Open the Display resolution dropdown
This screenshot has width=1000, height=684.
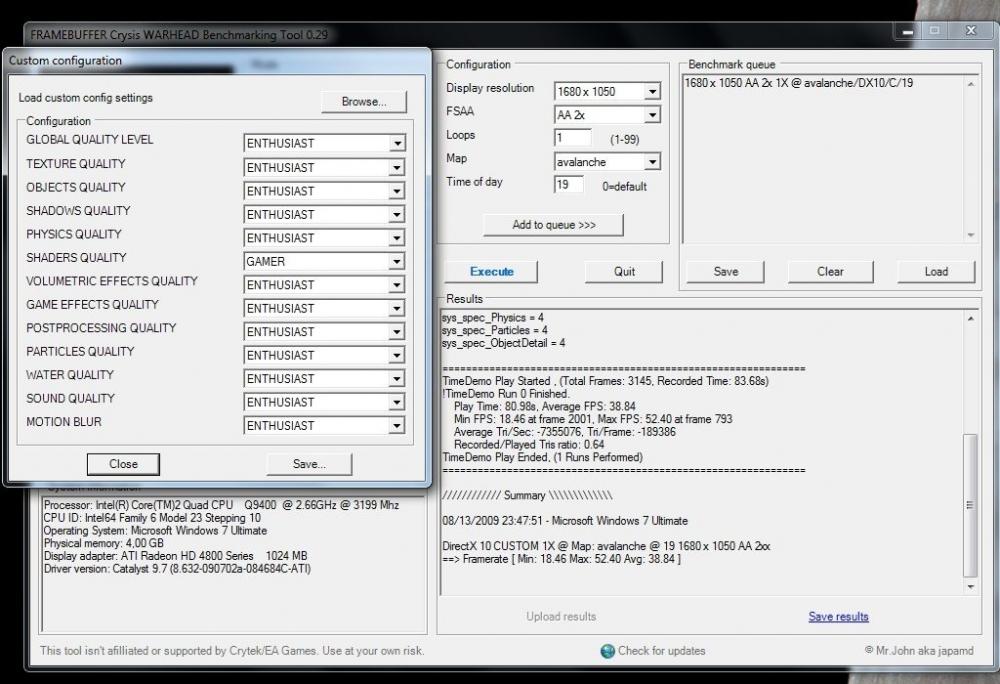coord(607,91)
